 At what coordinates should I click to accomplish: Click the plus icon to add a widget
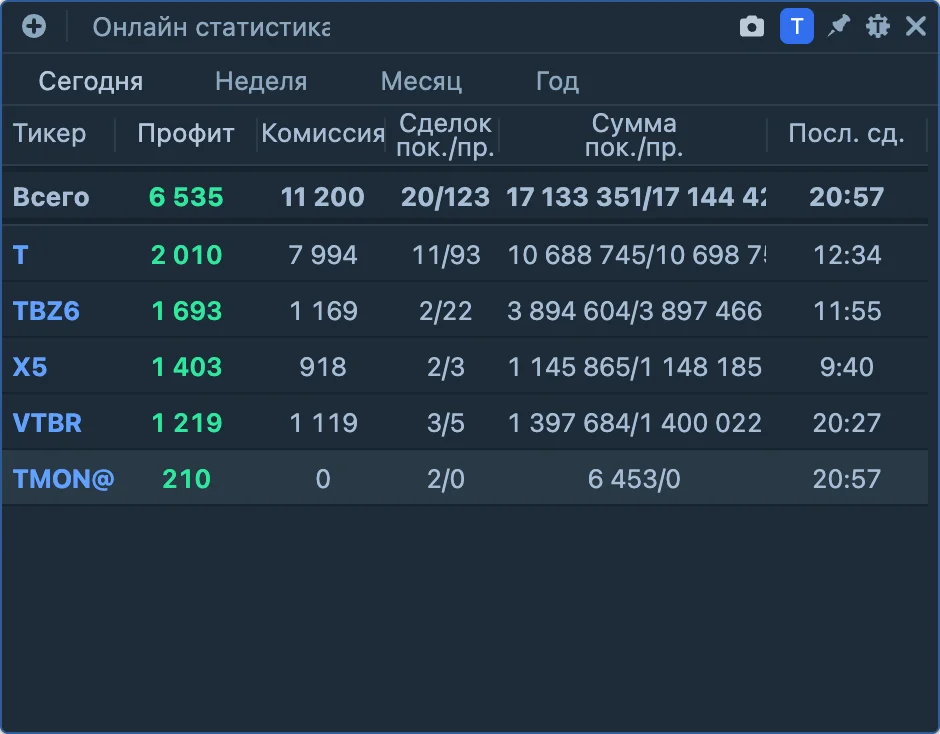pos(34,26)
